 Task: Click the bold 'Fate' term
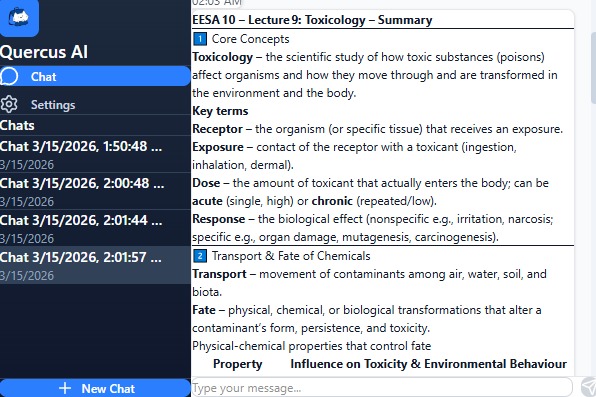click(204, 310)
